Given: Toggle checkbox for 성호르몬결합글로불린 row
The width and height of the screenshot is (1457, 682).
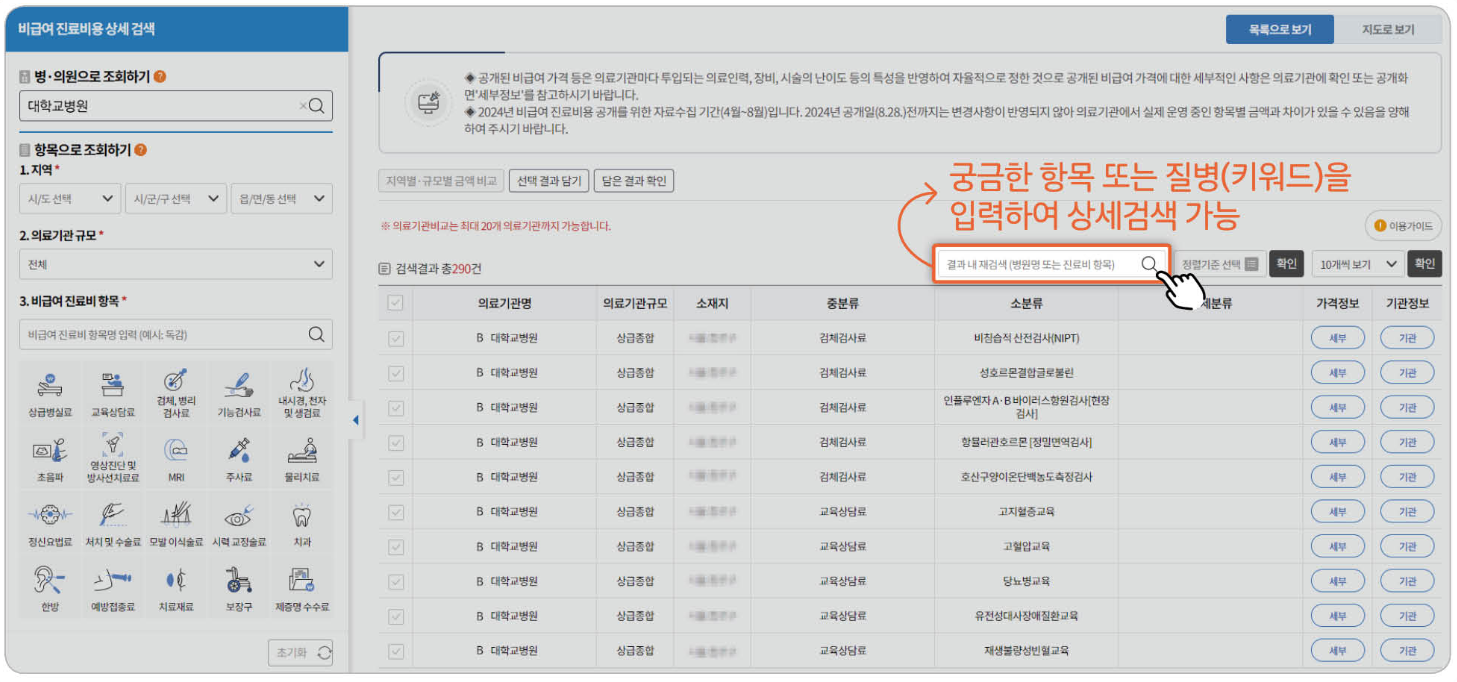Looking at the screenshot, I should [395, 373].
